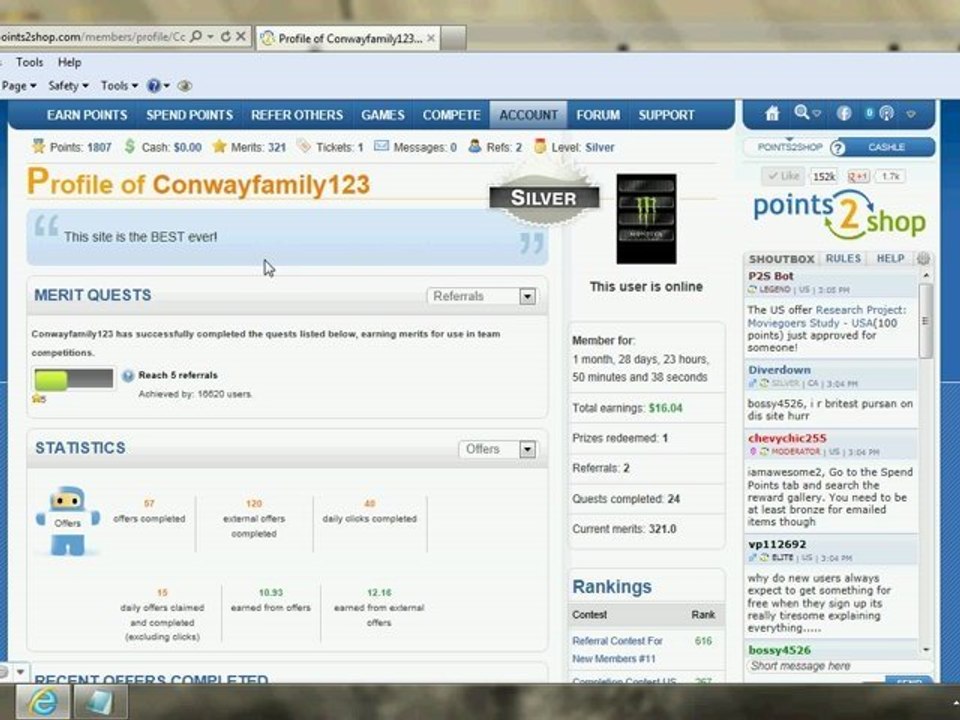960x720 pixels.
Task: Click the Level badge icon
Action: (539, 146)
